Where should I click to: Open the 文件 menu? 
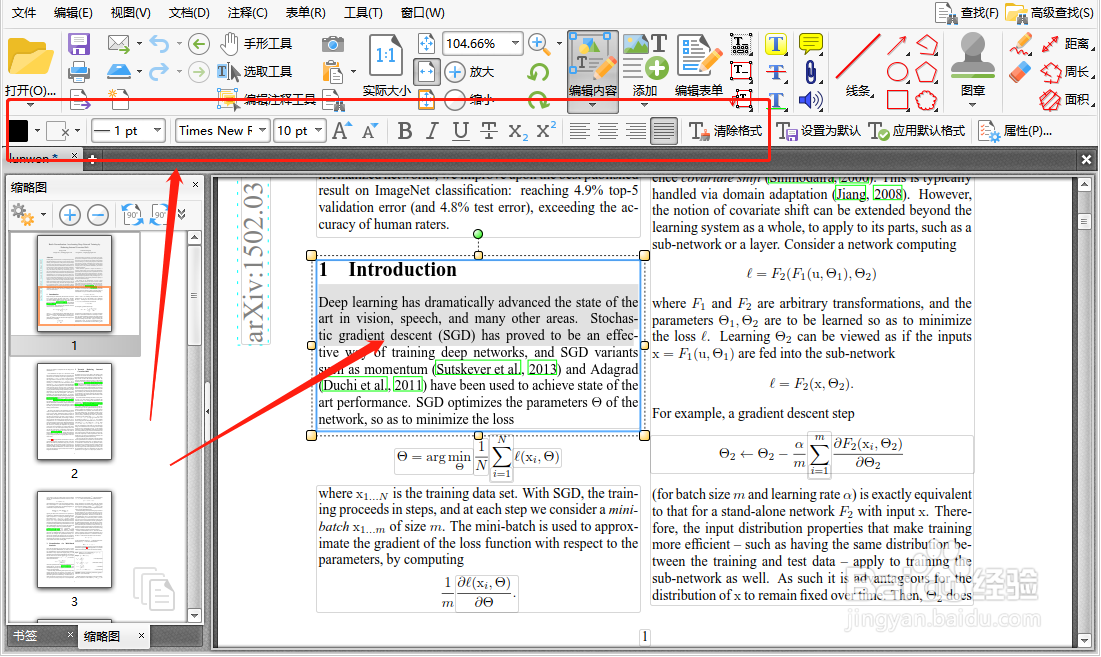click(x=24, y=13)
